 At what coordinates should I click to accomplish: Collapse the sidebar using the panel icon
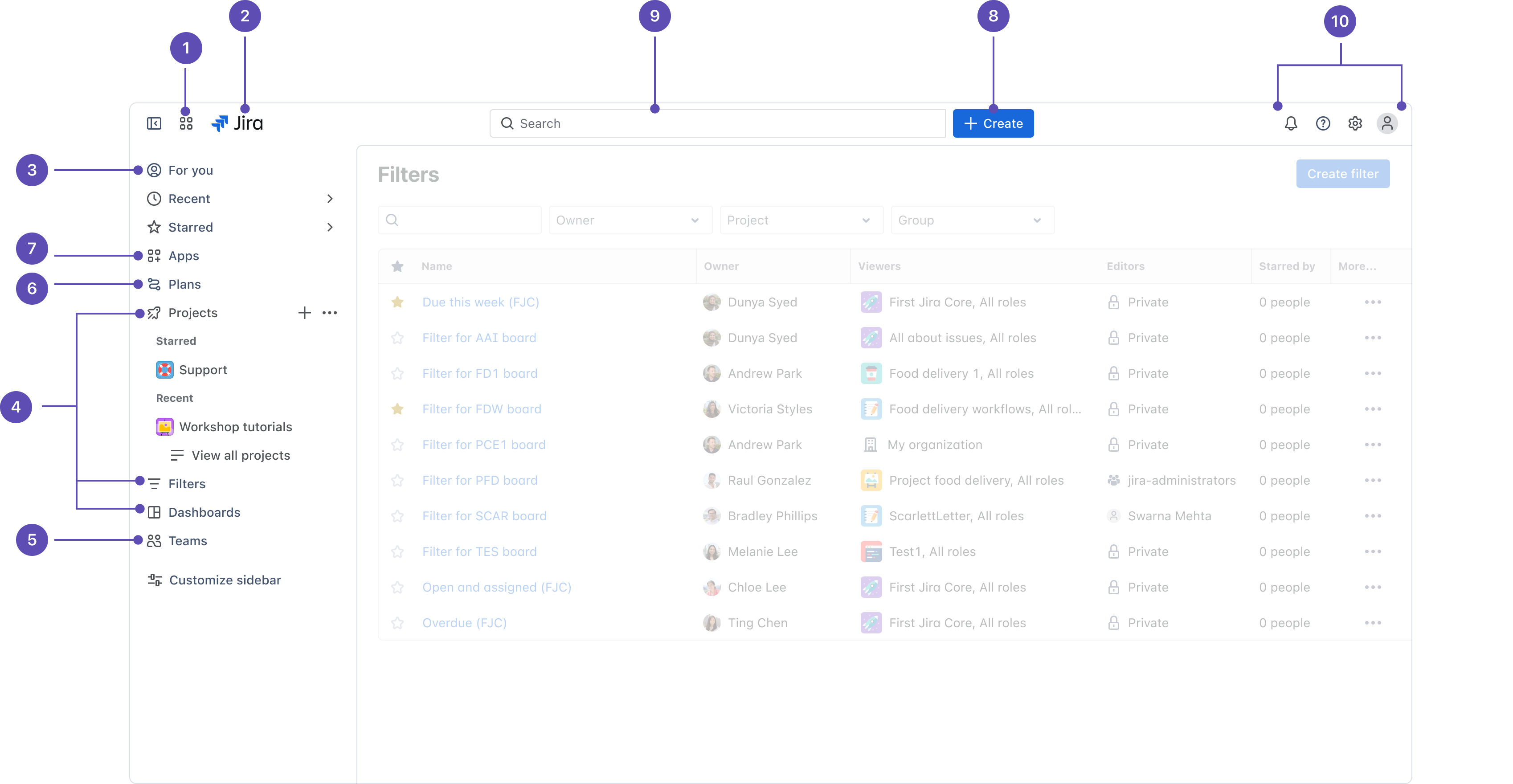pos(154,123)
